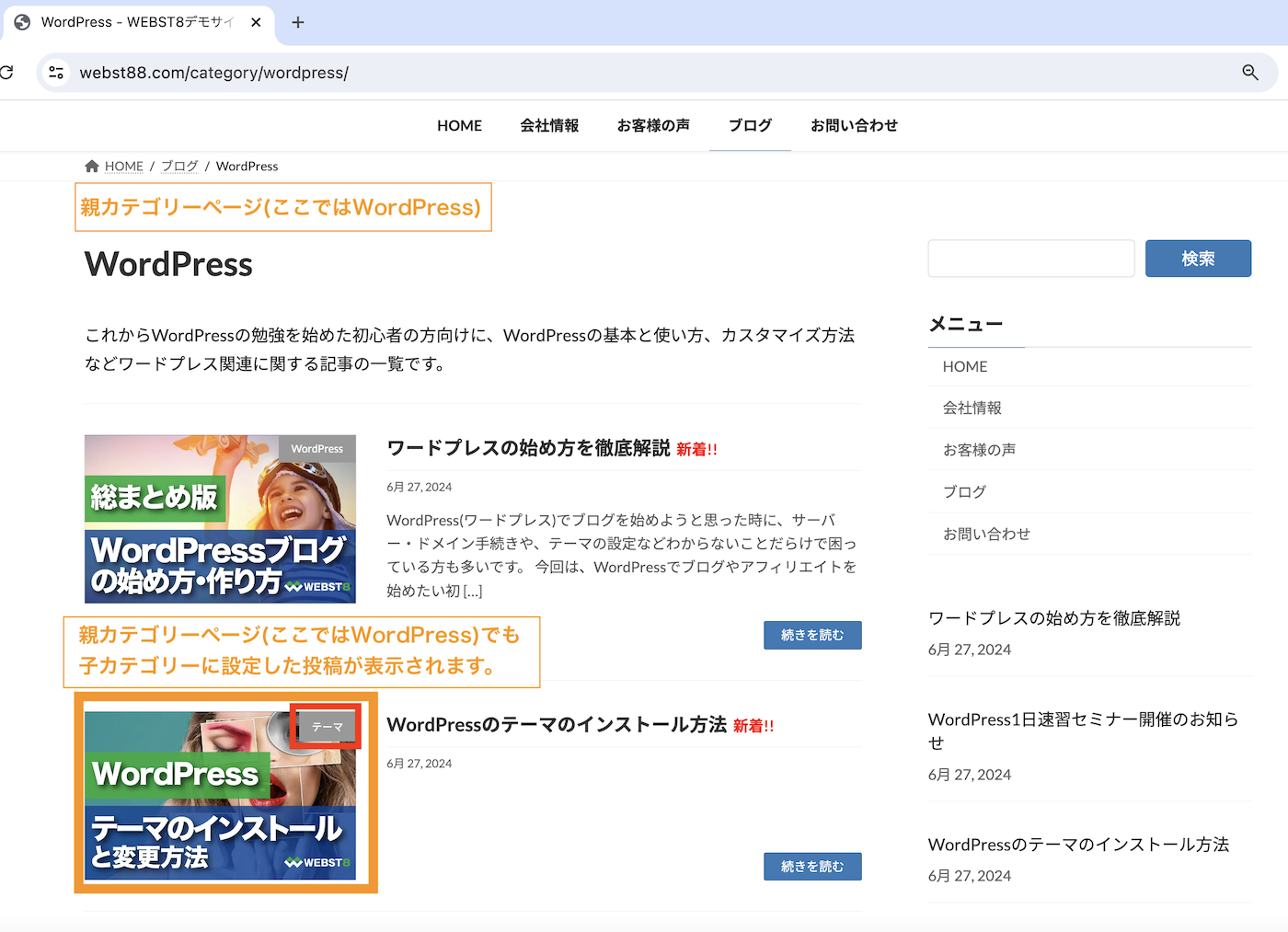Open お客様の声 in sidebar メニュー
Screen dimensions: 1288x932
click(x=1089, y=450)
